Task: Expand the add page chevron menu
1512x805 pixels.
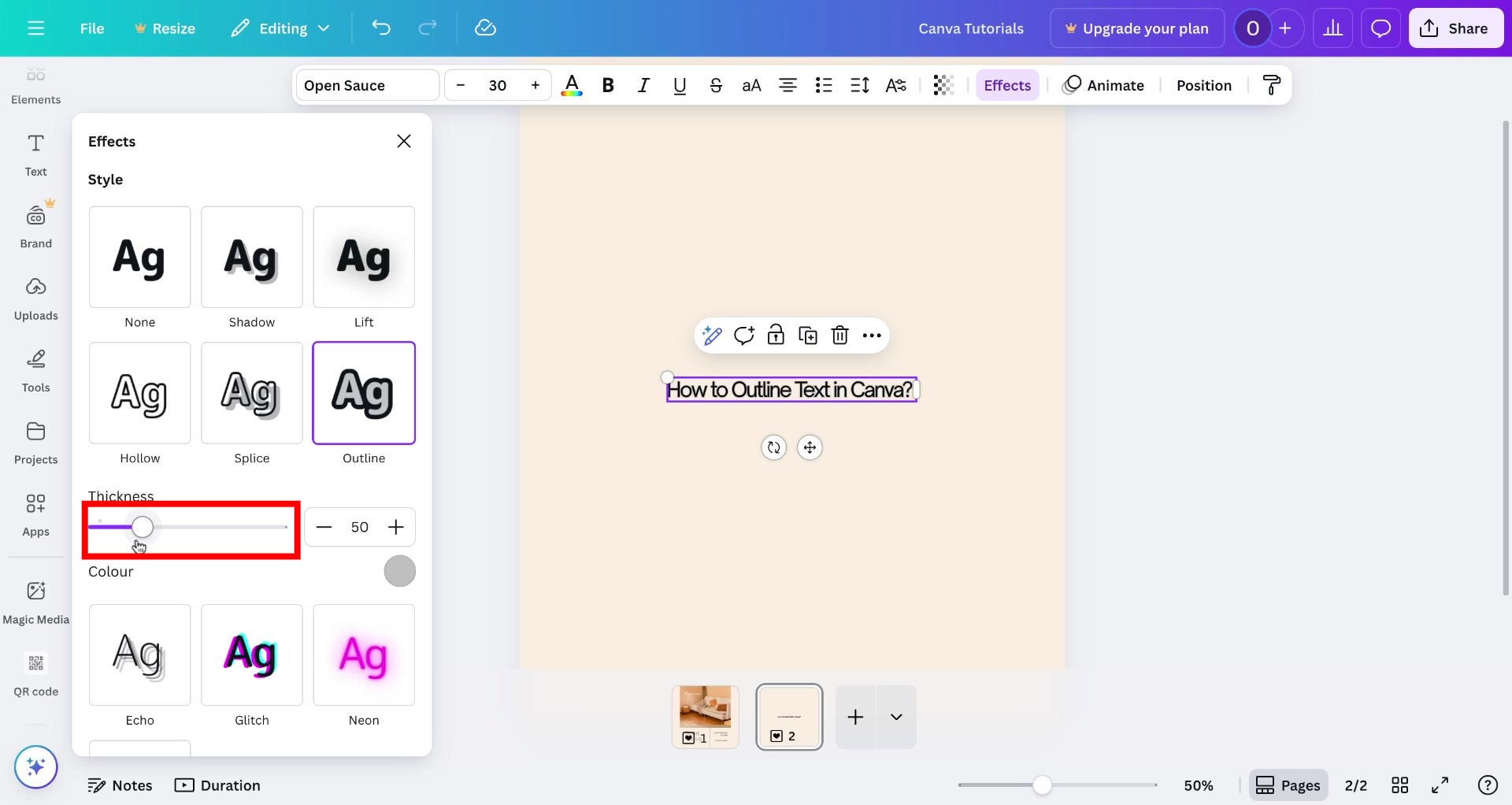Action: pyautogui.click(x=896, y=717)
